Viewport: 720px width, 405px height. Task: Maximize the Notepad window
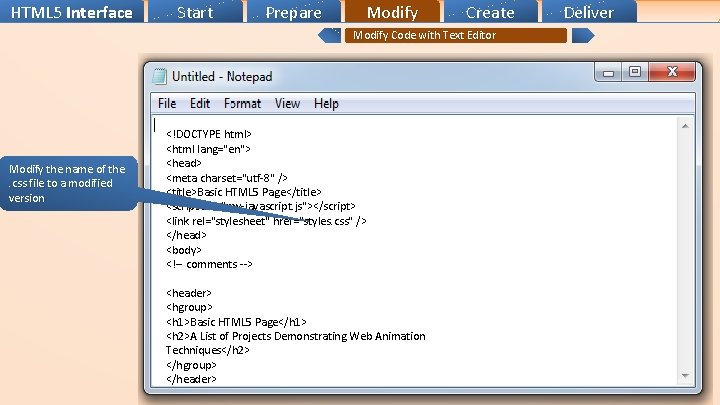click(635, 72)
